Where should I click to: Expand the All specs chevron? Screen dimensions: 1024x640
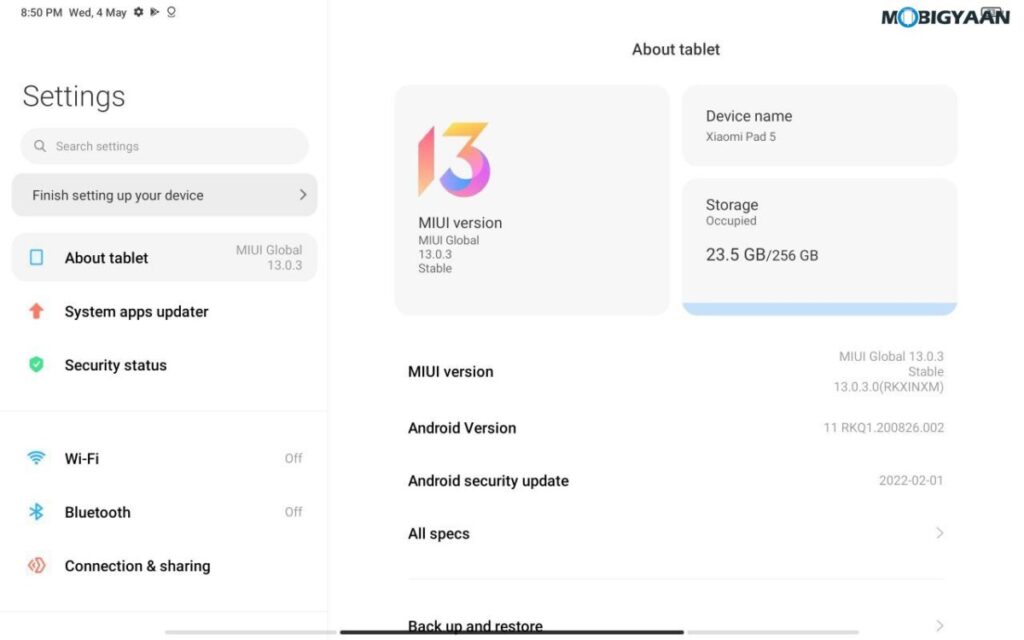click(x=939, y=533)
